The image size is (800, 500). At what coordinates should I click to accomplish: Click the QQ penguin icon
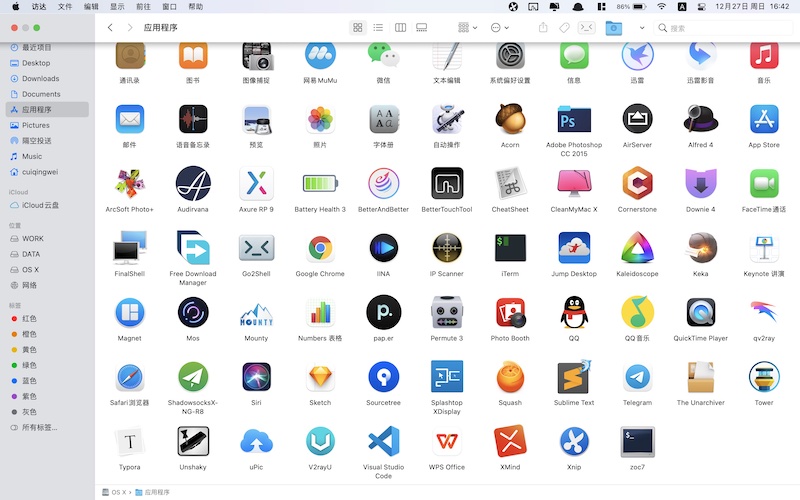[x=574, y=312]
